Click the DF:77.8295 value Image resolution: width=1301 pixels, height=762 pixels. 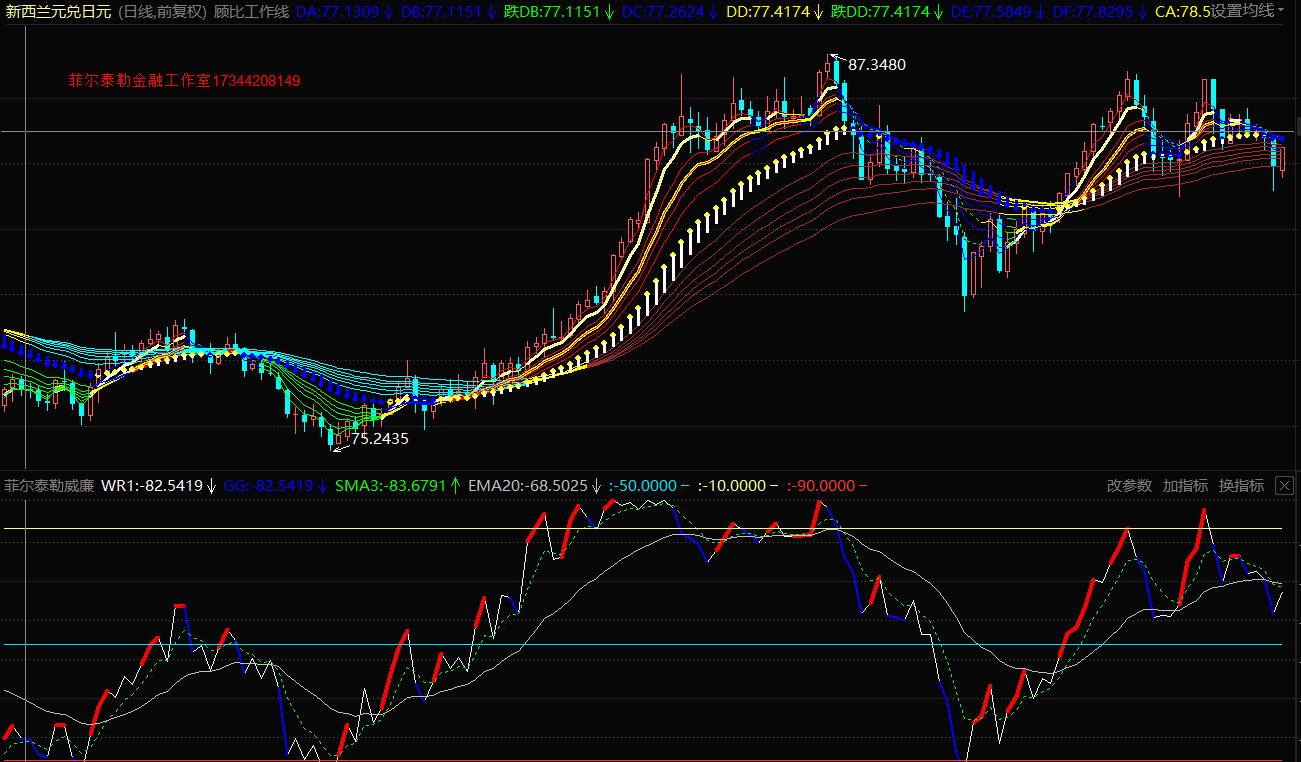coord(1093,12)
